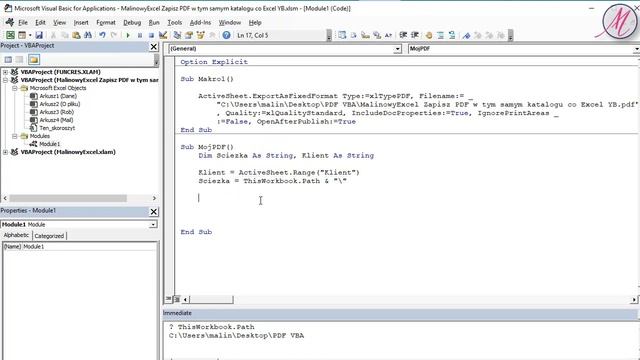The height and width of the screenshot is (360, 640).
Task: Click '? ThisWorkbook.Path' in Immediate window
Action: [211, 327]
